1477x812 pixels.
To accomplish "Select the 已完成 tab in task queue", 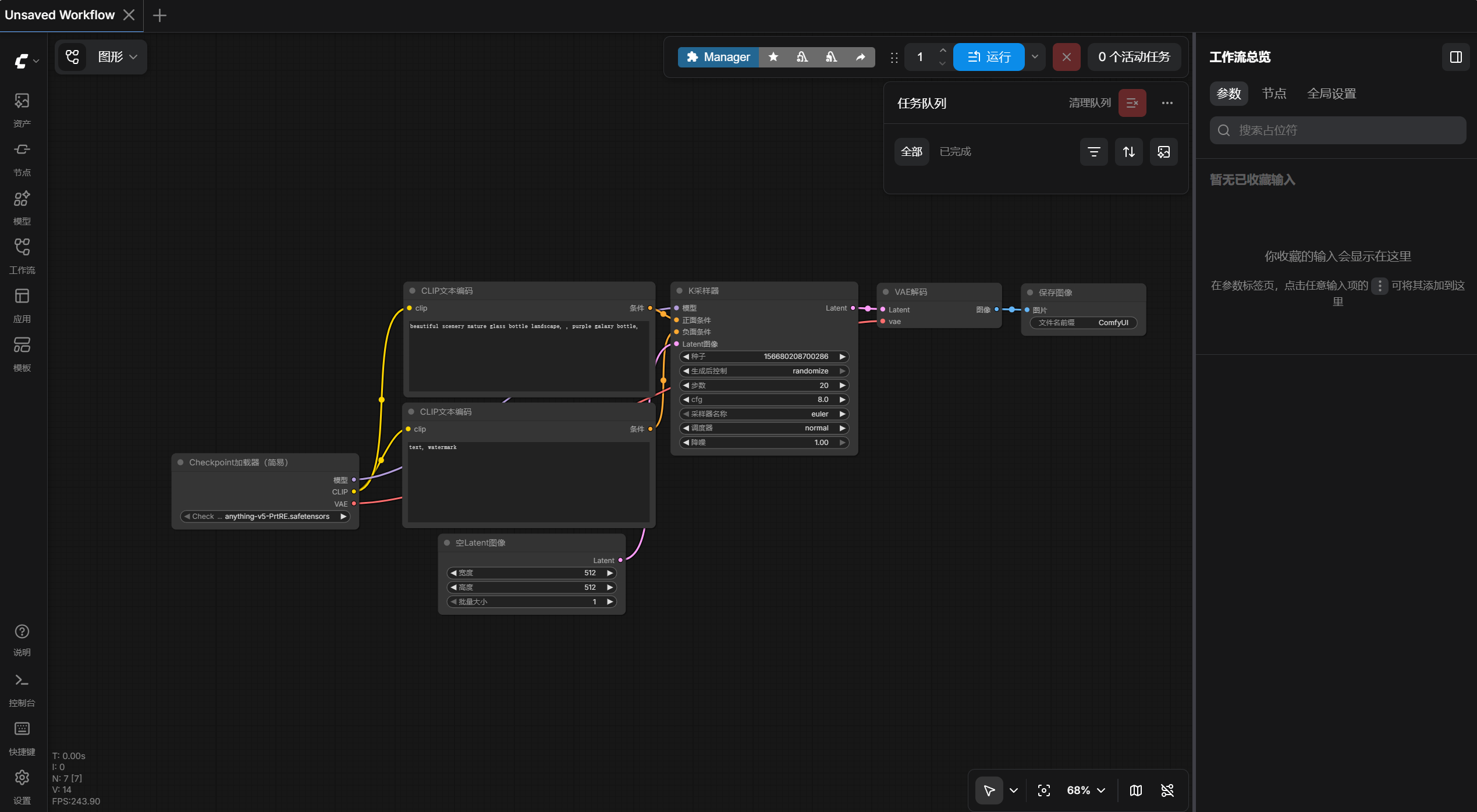I will pos(955,152).
